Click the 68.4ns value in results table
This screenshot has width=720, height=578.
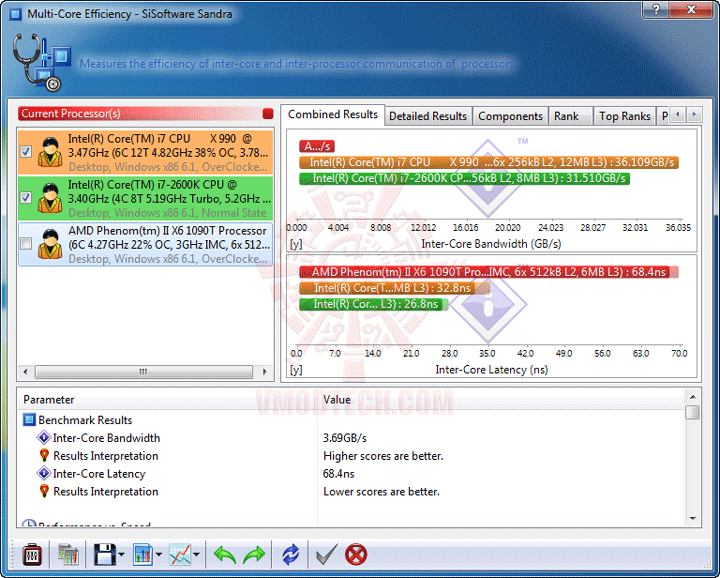tap(338, 473)
